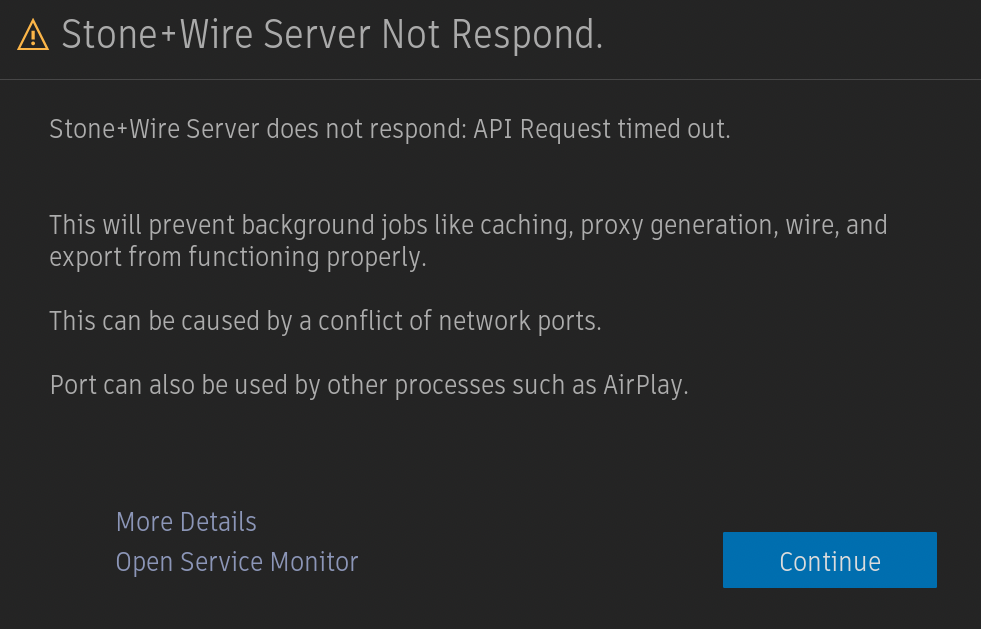Click the yellow warning triangle icon
The height and width of the screenshot is (629, 981).
pos(33,36)
